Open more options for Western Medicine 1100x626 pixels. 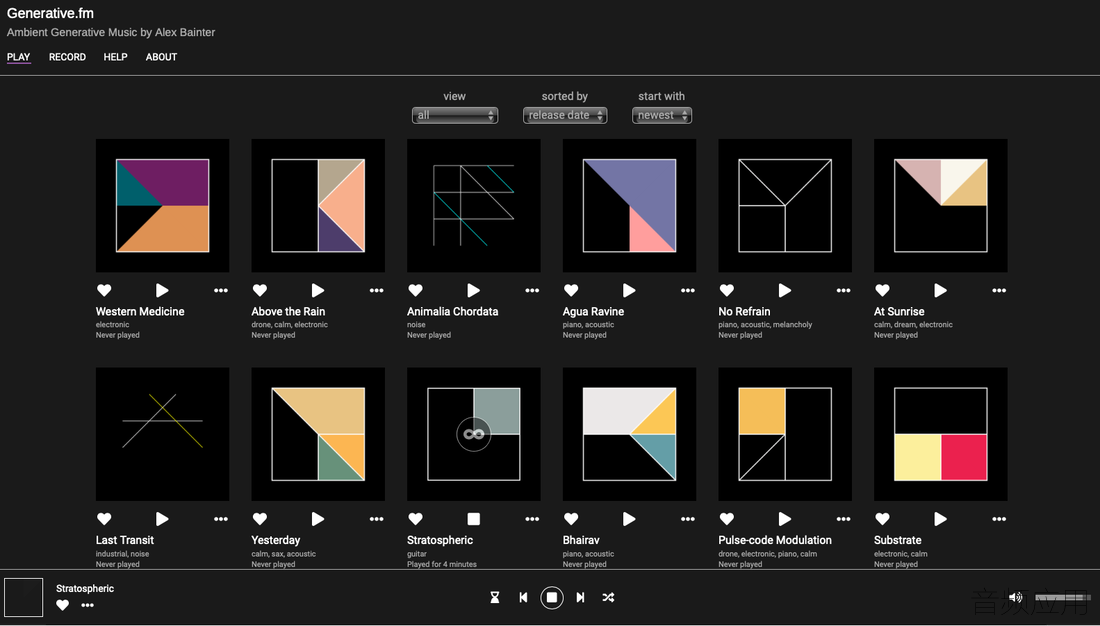(221, 291)
